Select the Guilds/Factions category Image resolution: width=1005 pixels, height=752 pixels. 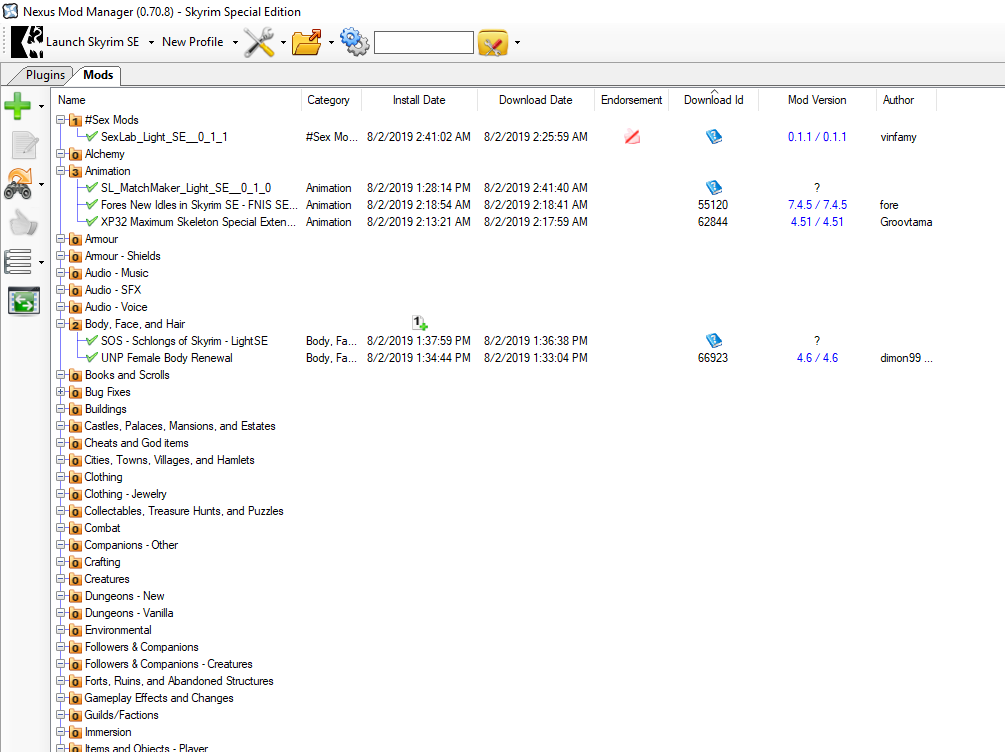coord(122,715)
